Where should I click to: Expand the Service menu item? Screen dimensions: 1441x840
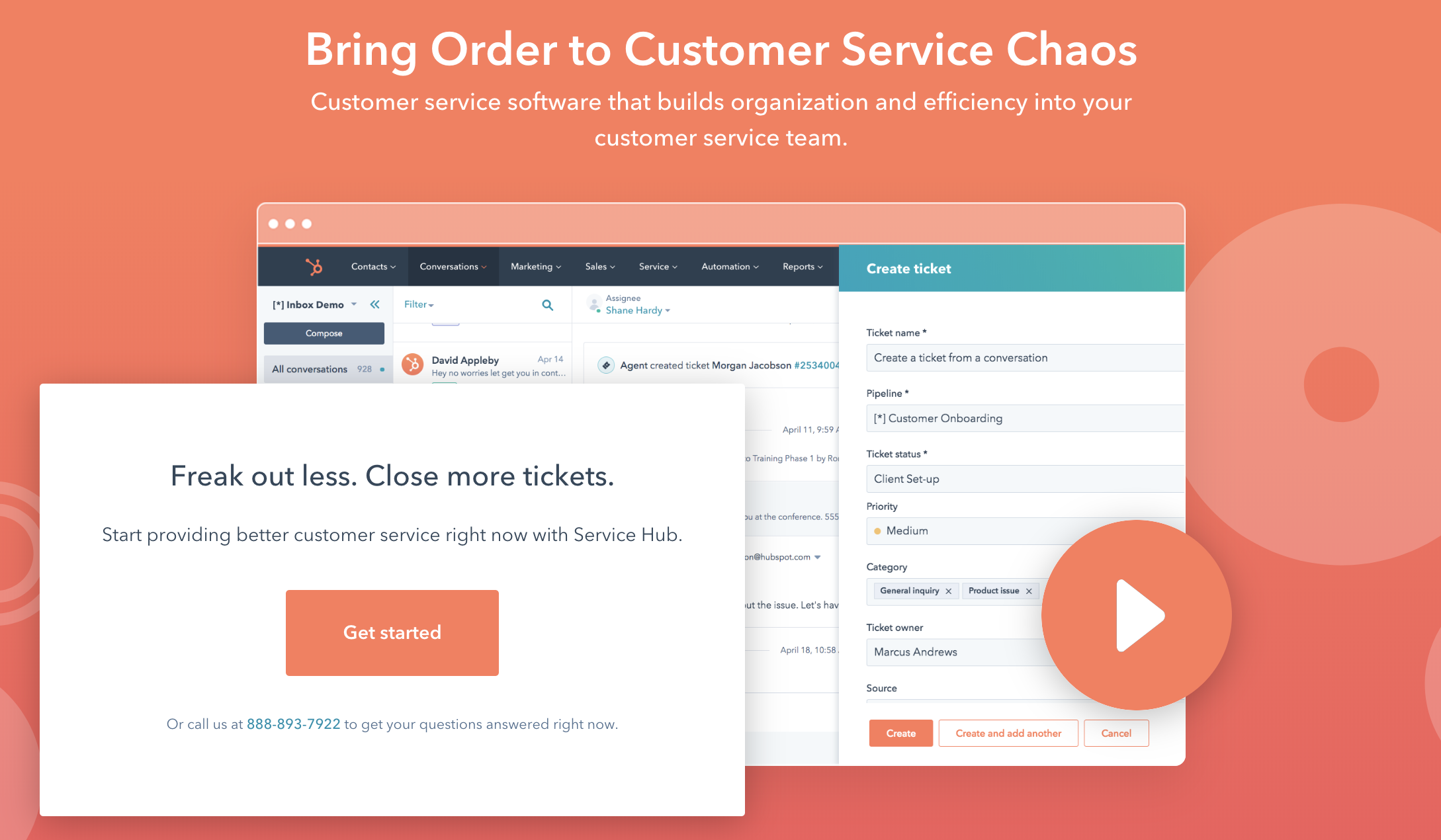657,266
